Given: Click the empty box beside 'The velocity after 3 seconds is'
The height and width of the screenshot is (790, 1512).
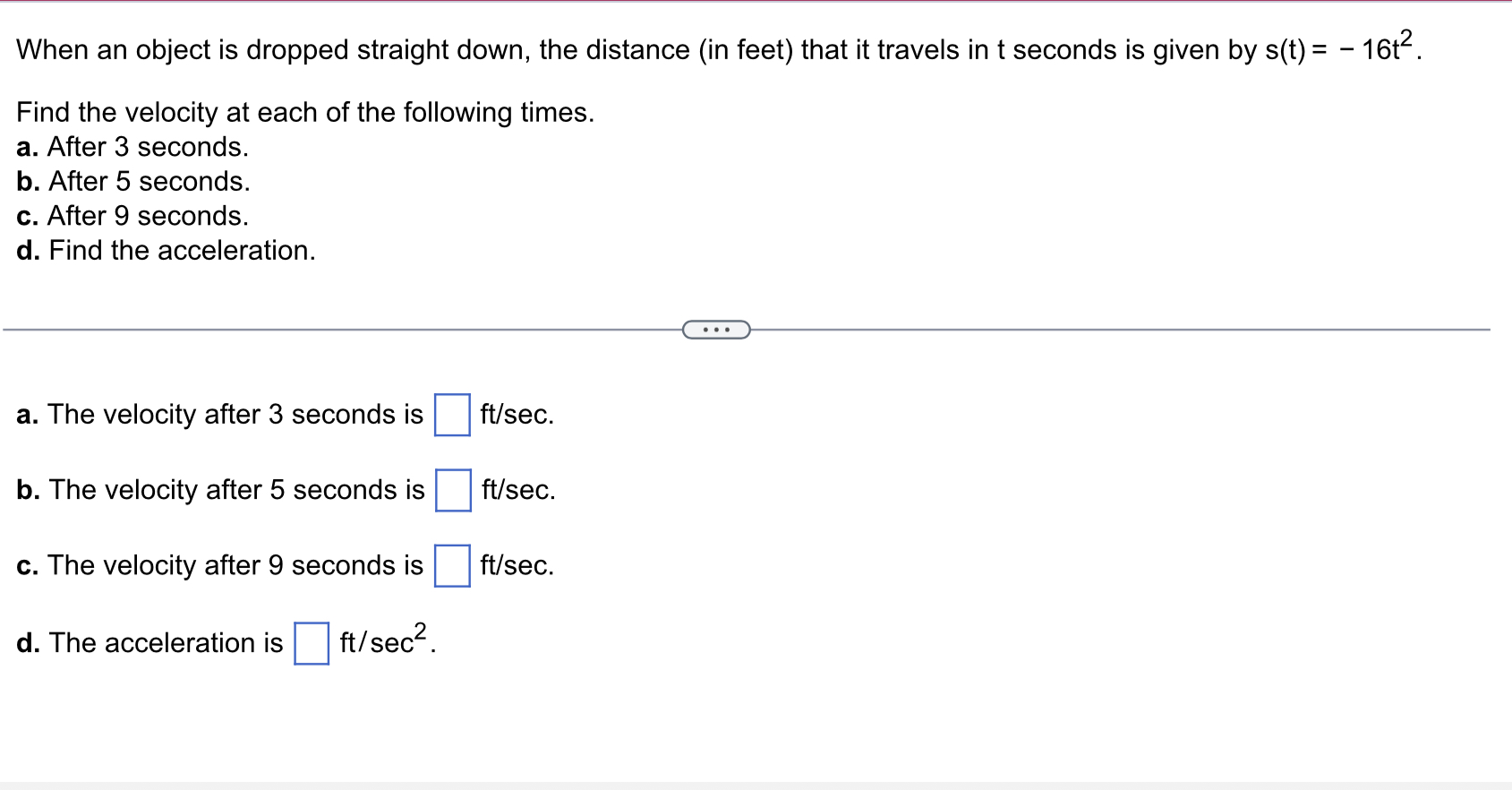Looking at the screenshot, I should pos(452,415).
